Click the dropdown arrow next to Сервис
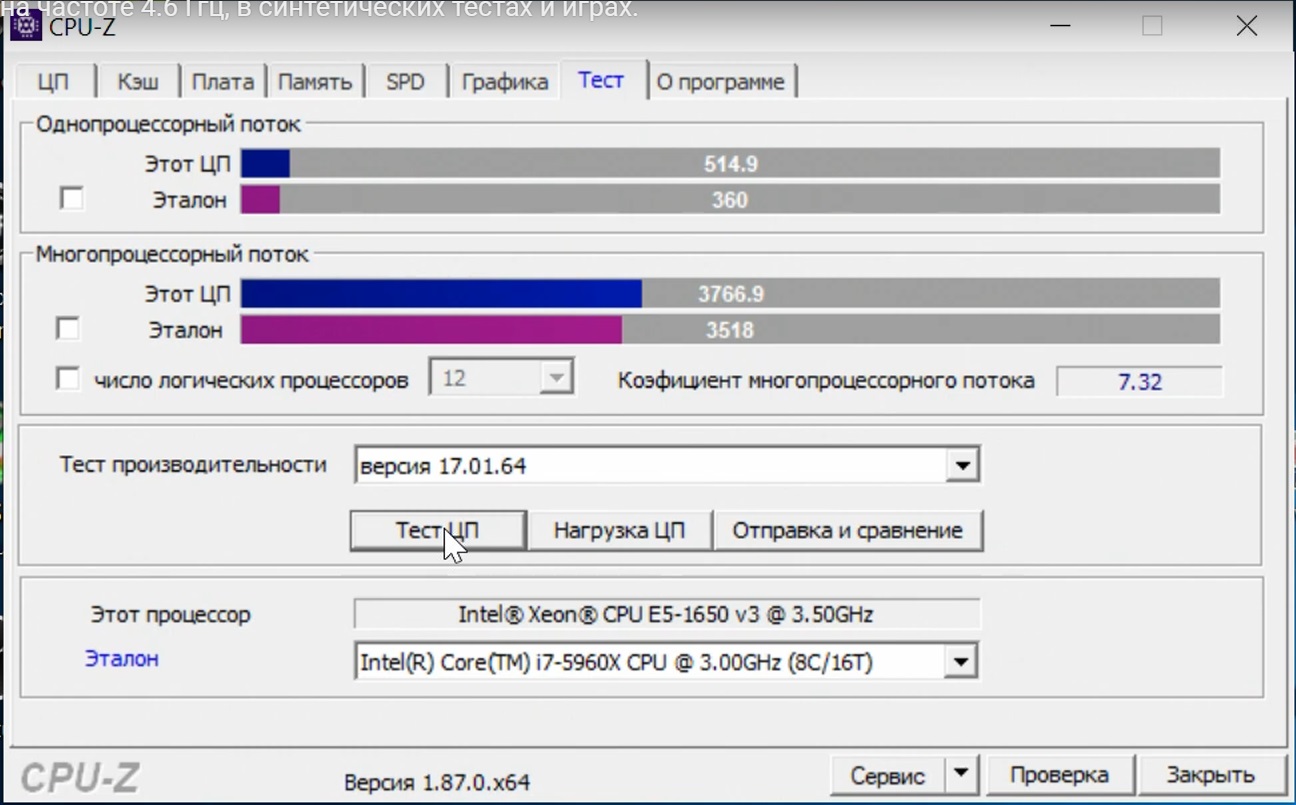This screenshot has height=805, width=1296. point(961,775)
